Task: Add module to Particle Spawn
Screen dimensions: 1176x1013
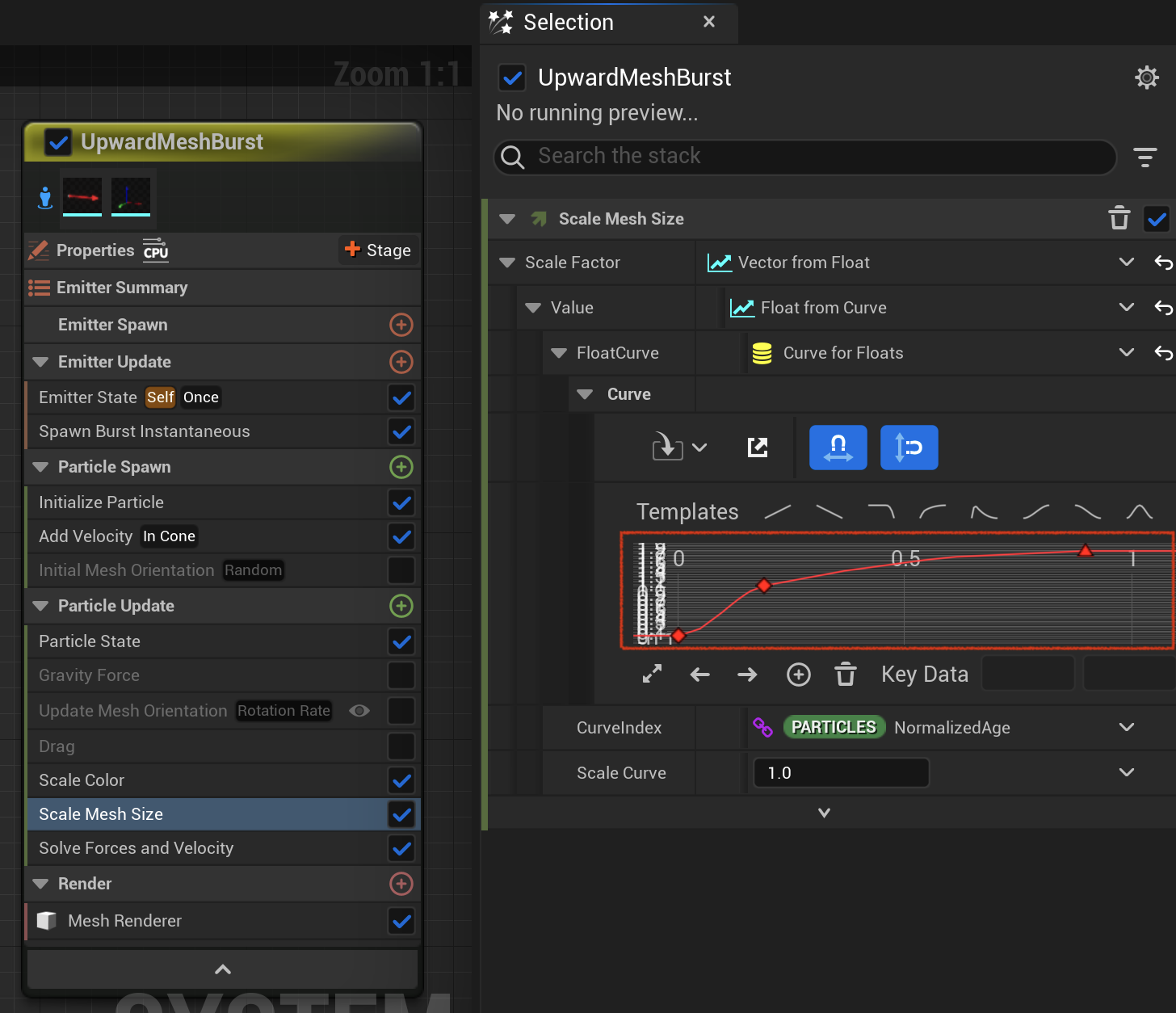Action: (401, 467)
